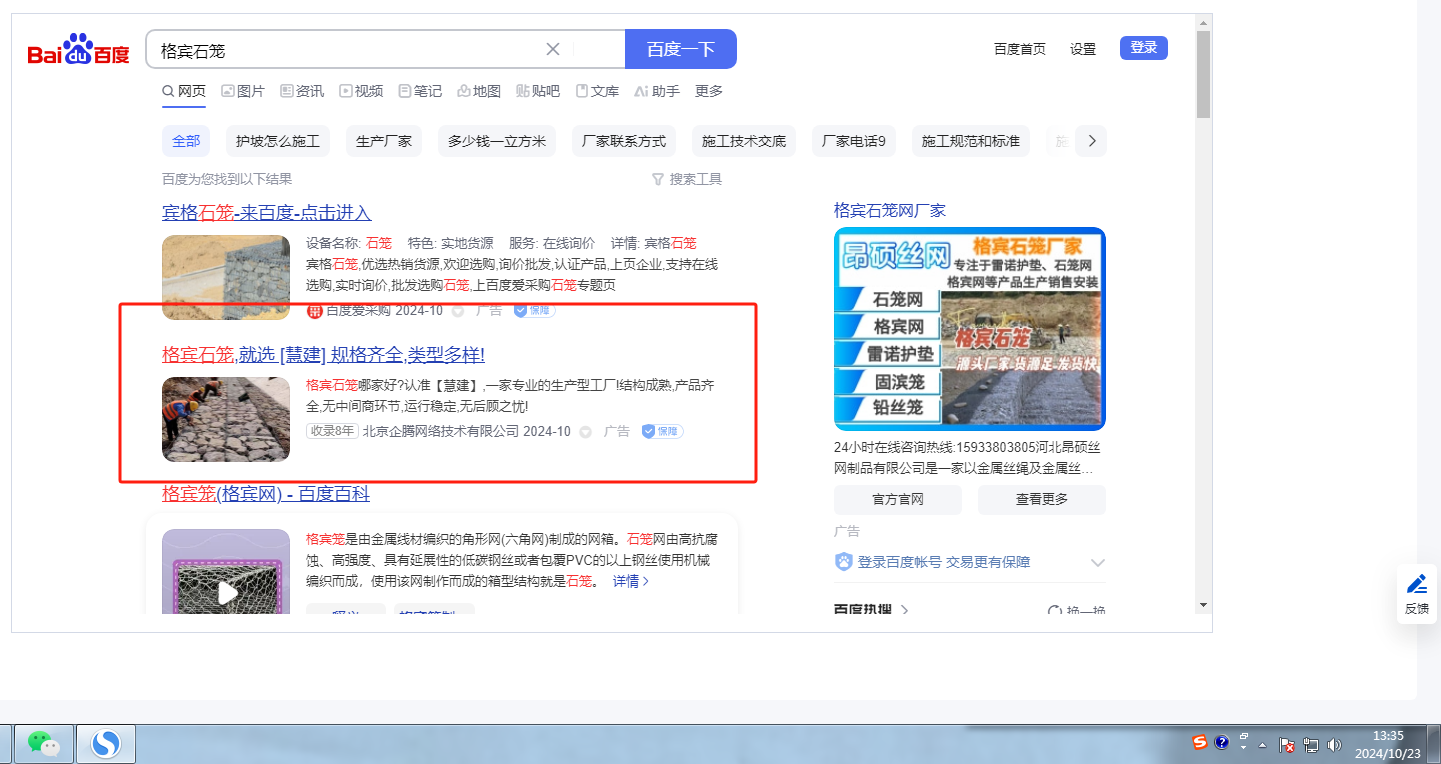Screen dimensions: 1441x764
Task: Select the 施工规范和标准 filter chip
Action: click(971, 141)
